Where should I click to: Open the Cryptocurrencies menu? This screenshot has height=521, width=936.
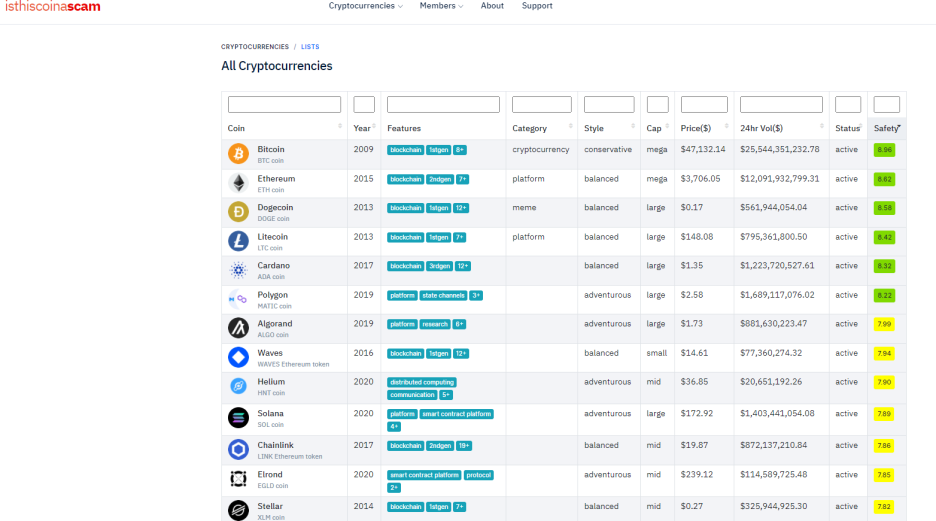tap(365, 6)
